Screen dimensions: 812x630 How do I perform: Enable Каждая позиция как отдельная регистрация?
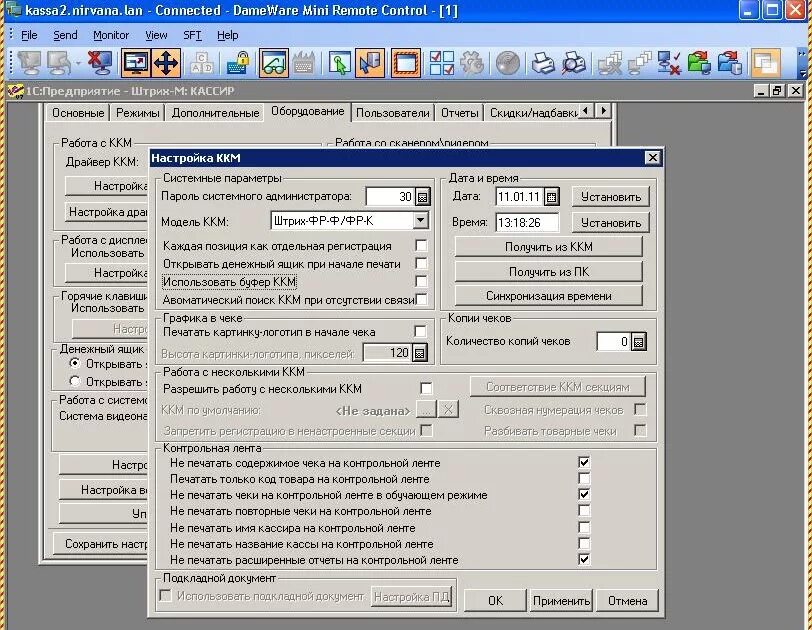421,245
